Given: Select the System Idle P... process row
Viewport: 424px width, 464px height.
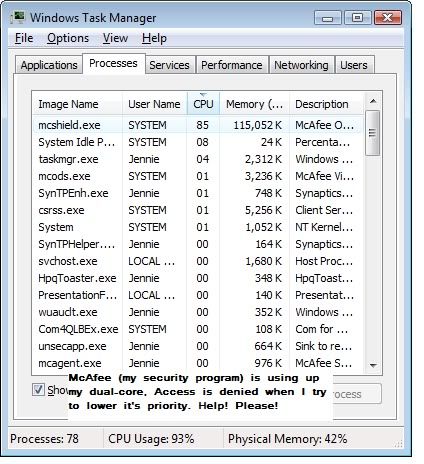Looking at the screenshot, I should pyautogui.click(x=198, y=142).
